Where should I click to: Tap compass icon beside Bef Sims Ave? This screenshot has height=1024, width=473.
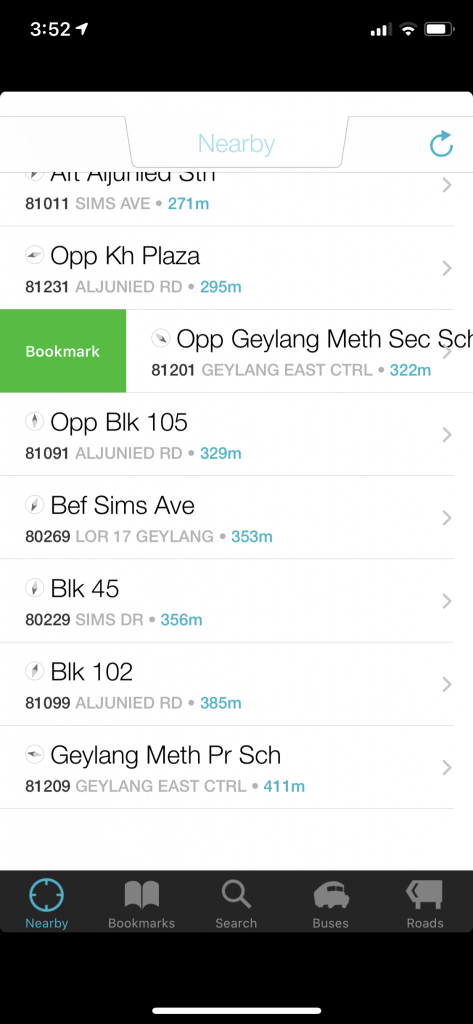(x=34, y=505)
